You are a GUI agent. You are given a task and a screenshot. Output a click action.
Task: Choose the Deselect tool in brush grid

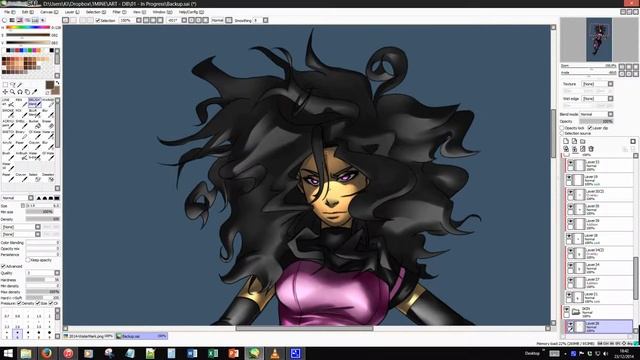coord(48,177)
